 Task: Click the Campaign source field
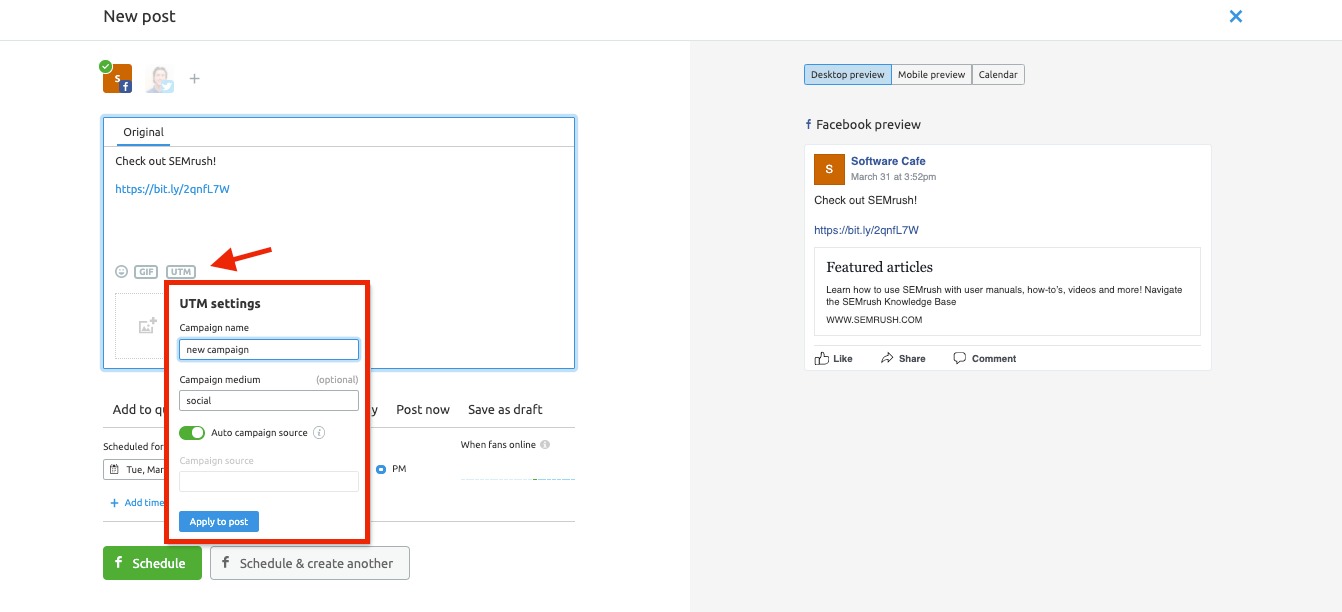pyautogui.click(x=269, y=481)
